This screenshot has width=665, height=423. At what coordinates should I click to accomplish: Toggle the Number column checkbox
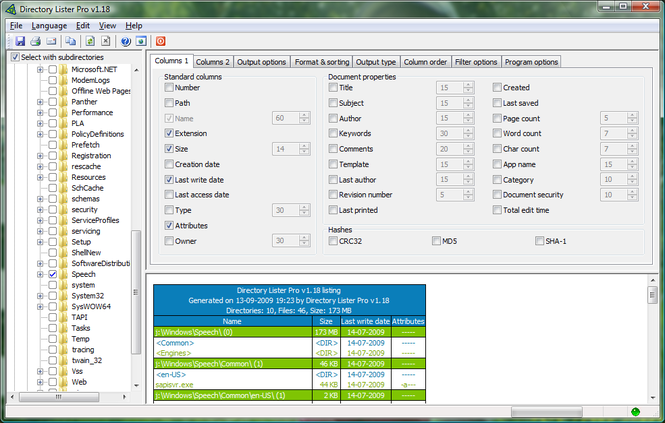(x=169, y=87)
